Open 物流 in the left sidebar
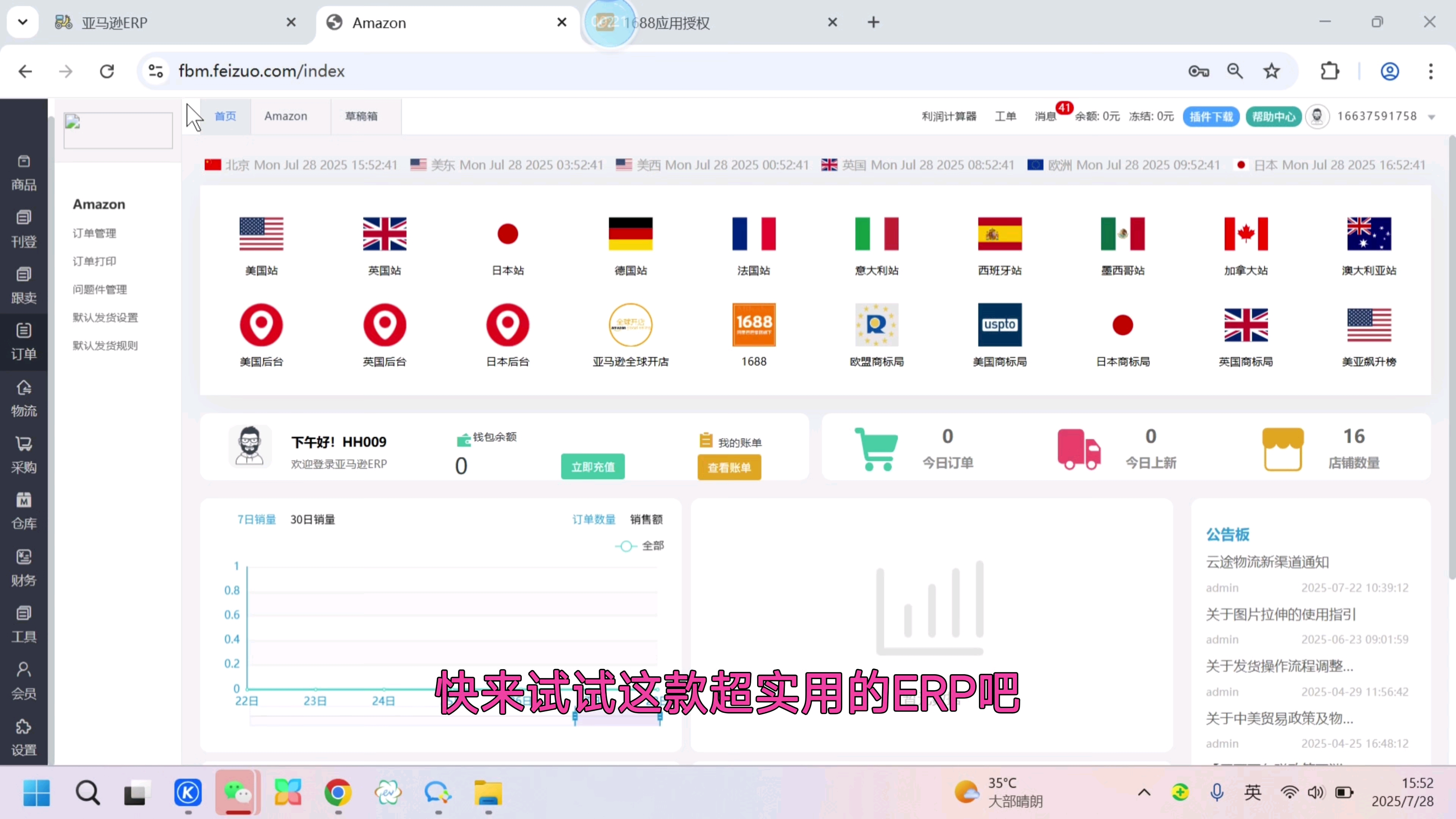 [x=24, y=400]
